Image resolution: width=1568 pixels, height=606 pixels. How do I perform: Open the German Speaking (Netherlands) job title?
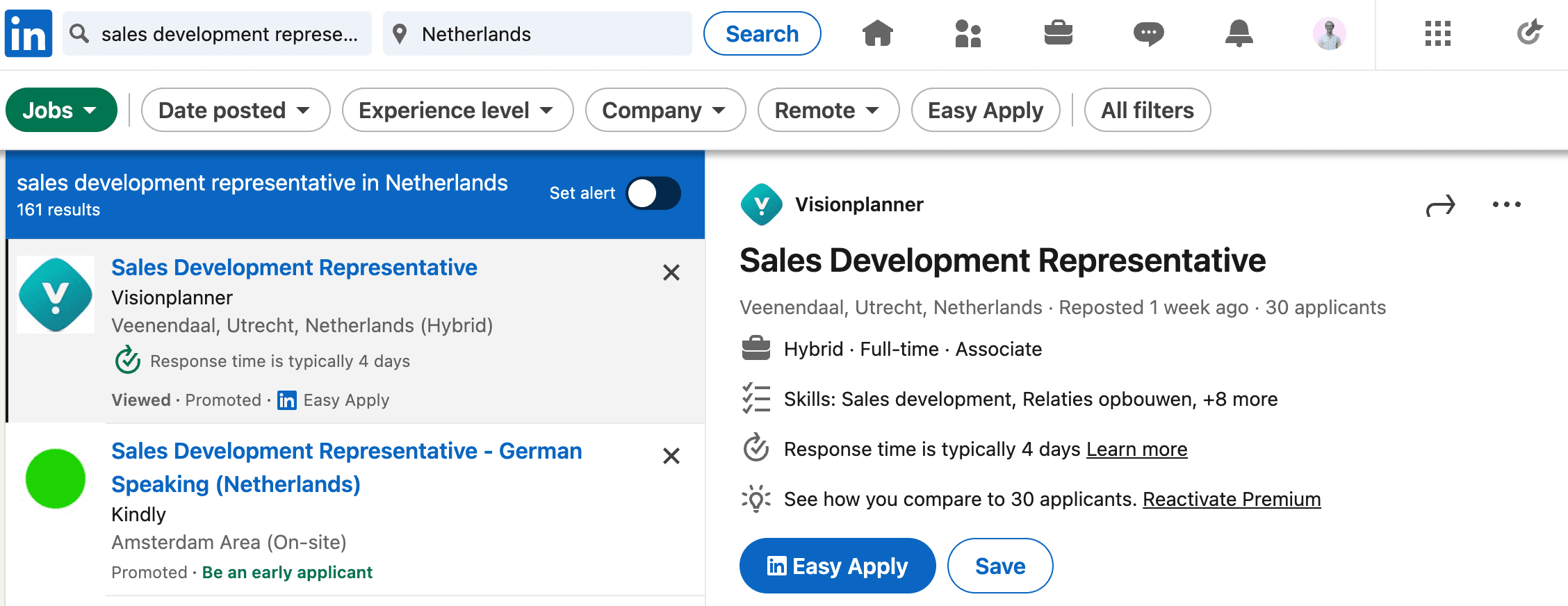coord(347,468)
